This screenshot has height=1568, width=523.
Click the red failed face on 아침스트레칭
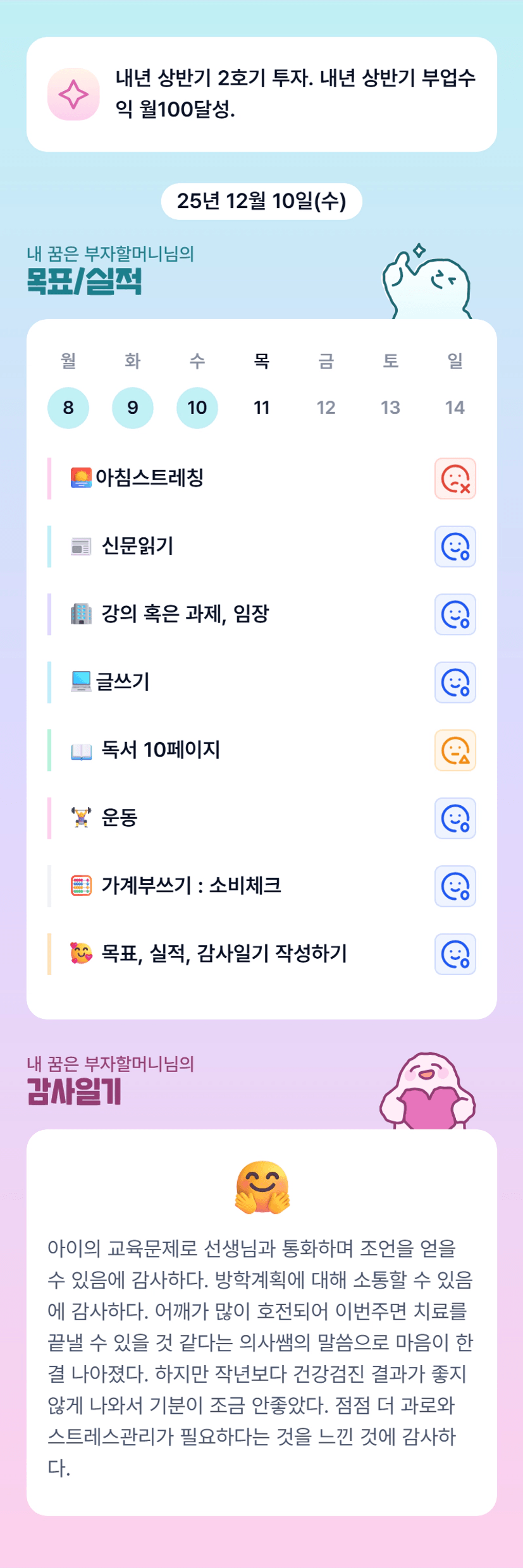coord(455,478)
